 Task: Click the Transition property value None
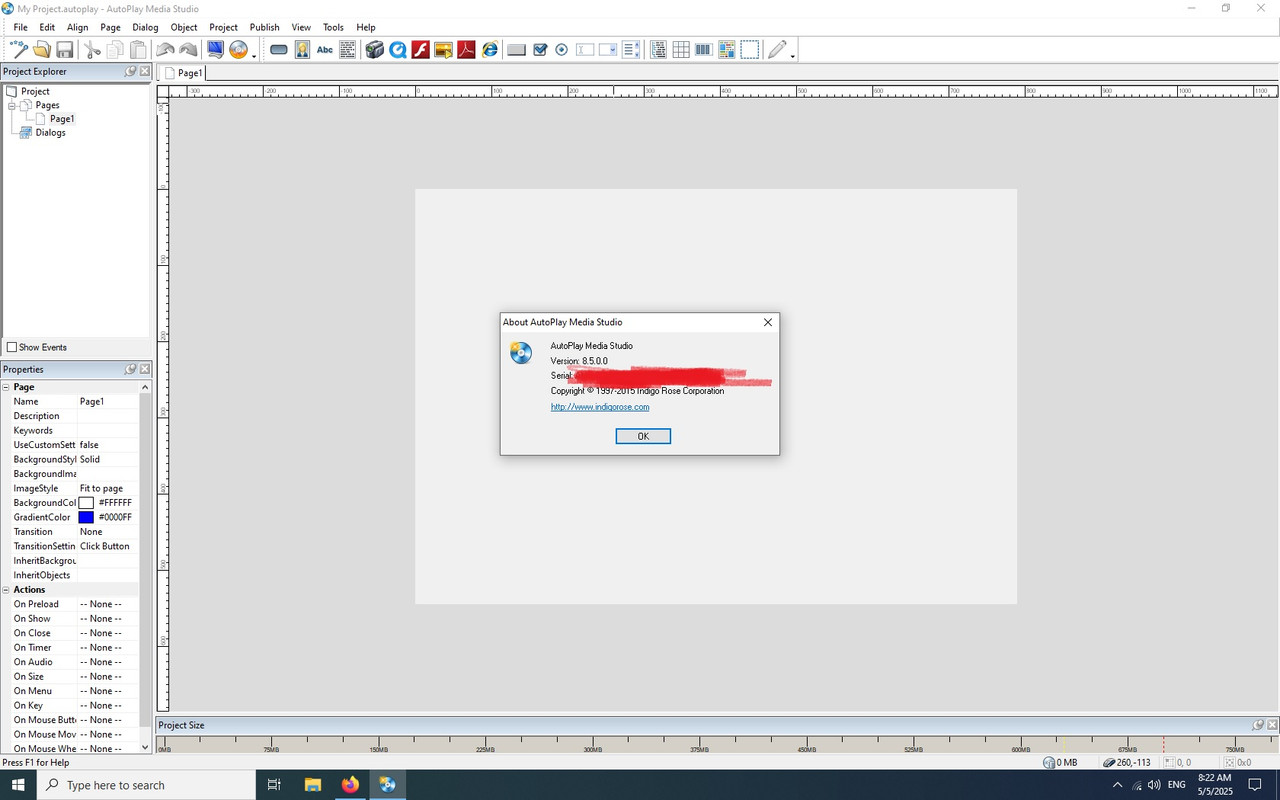click(91, 532)
